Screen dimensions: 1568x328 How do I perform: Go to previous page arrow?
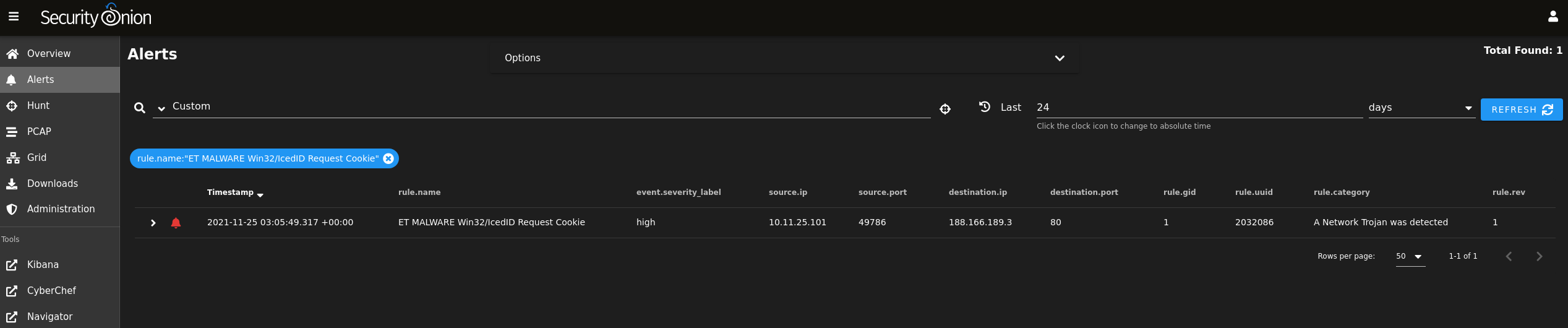[x=1509, y=256]
